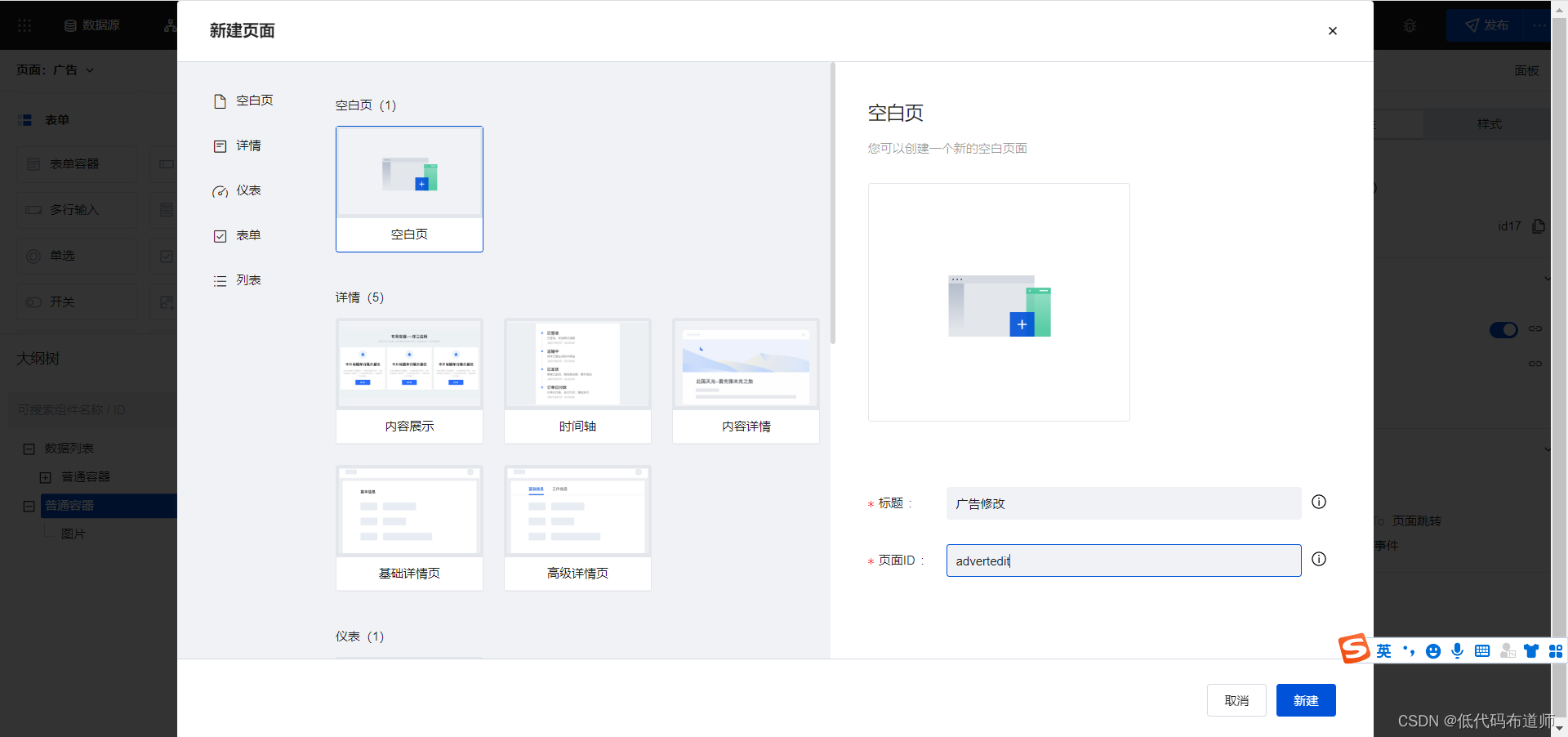Toggle blue switch in background property panel
This screenshot has width=1568, height=737.
click(1503, 330)
